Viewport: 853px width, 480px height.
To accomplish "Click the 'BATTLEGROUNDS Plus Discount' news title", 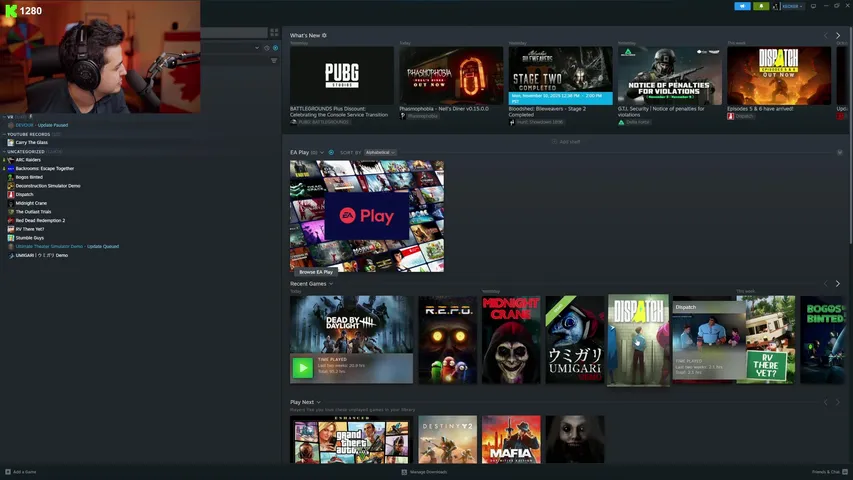I will pos(338,112).
